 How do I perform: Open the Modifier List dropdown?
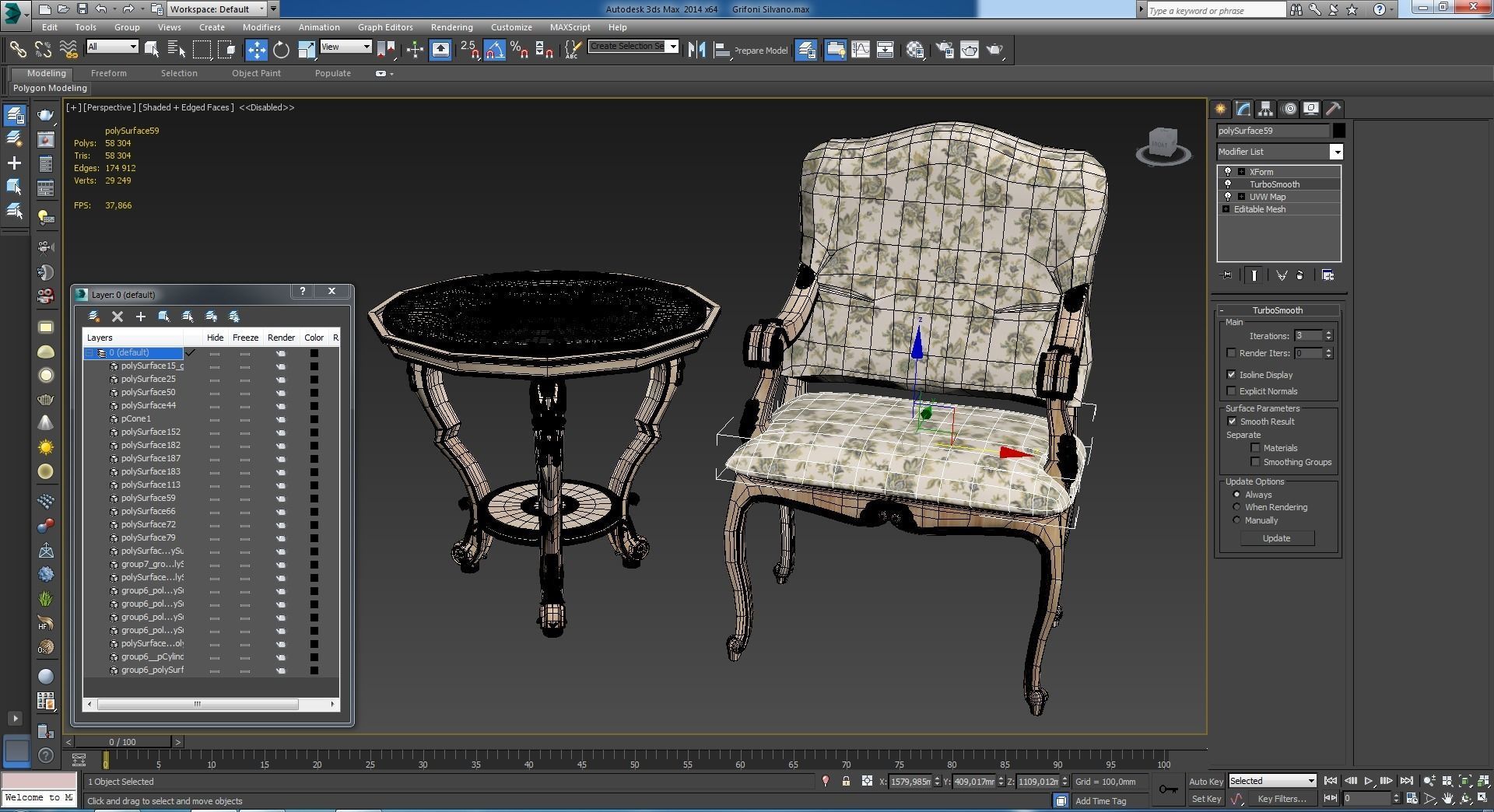[1336, 152]
